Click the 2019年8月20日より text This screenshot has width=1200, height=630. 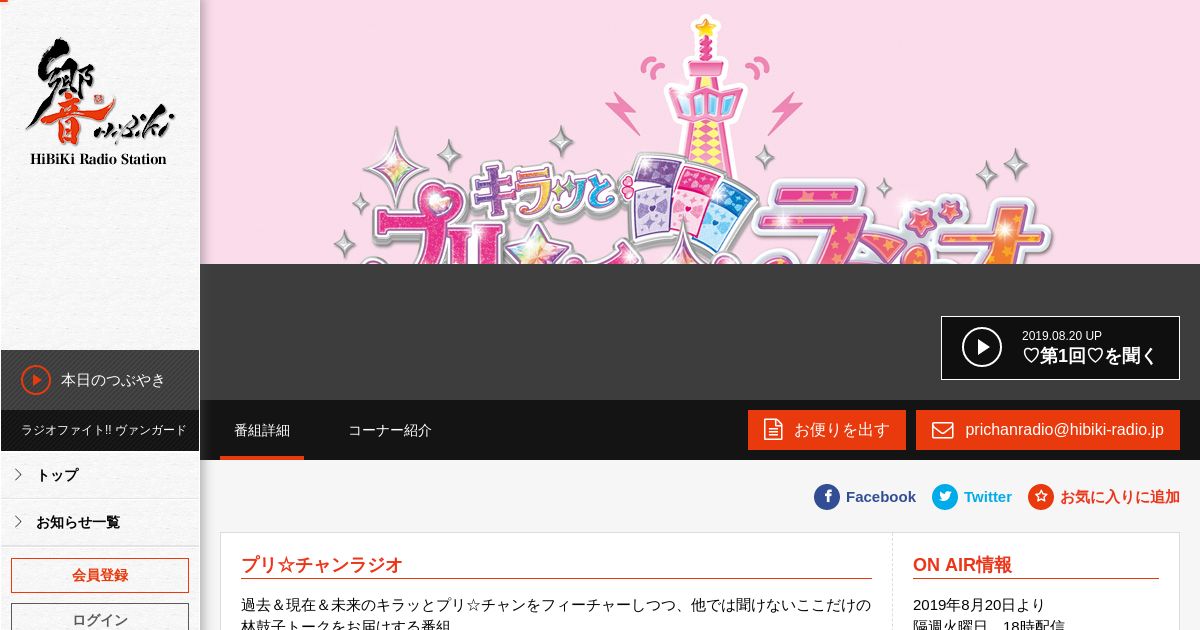(979, 605)
